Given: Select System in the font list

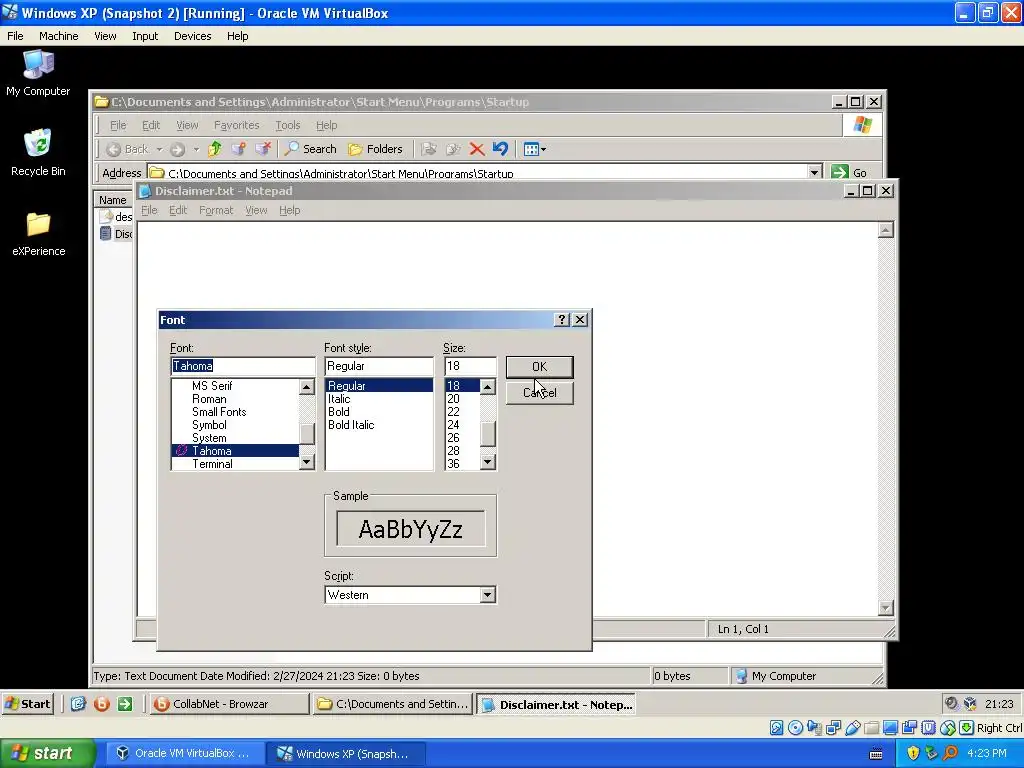Looking at the screenshot, I should click(x=209, y=438).
